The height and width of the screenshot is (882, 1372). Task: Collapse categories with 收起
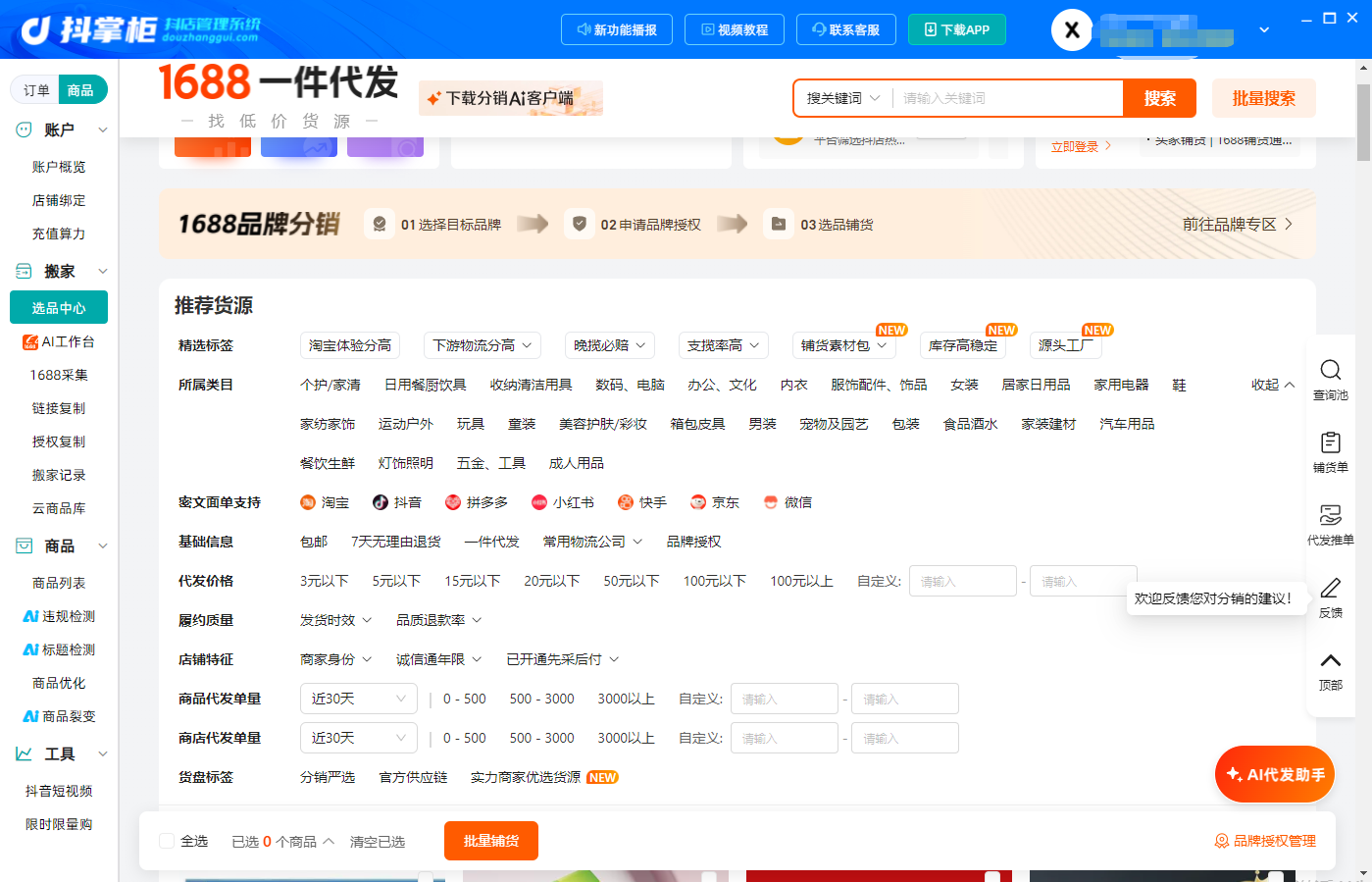point(1273,385)
